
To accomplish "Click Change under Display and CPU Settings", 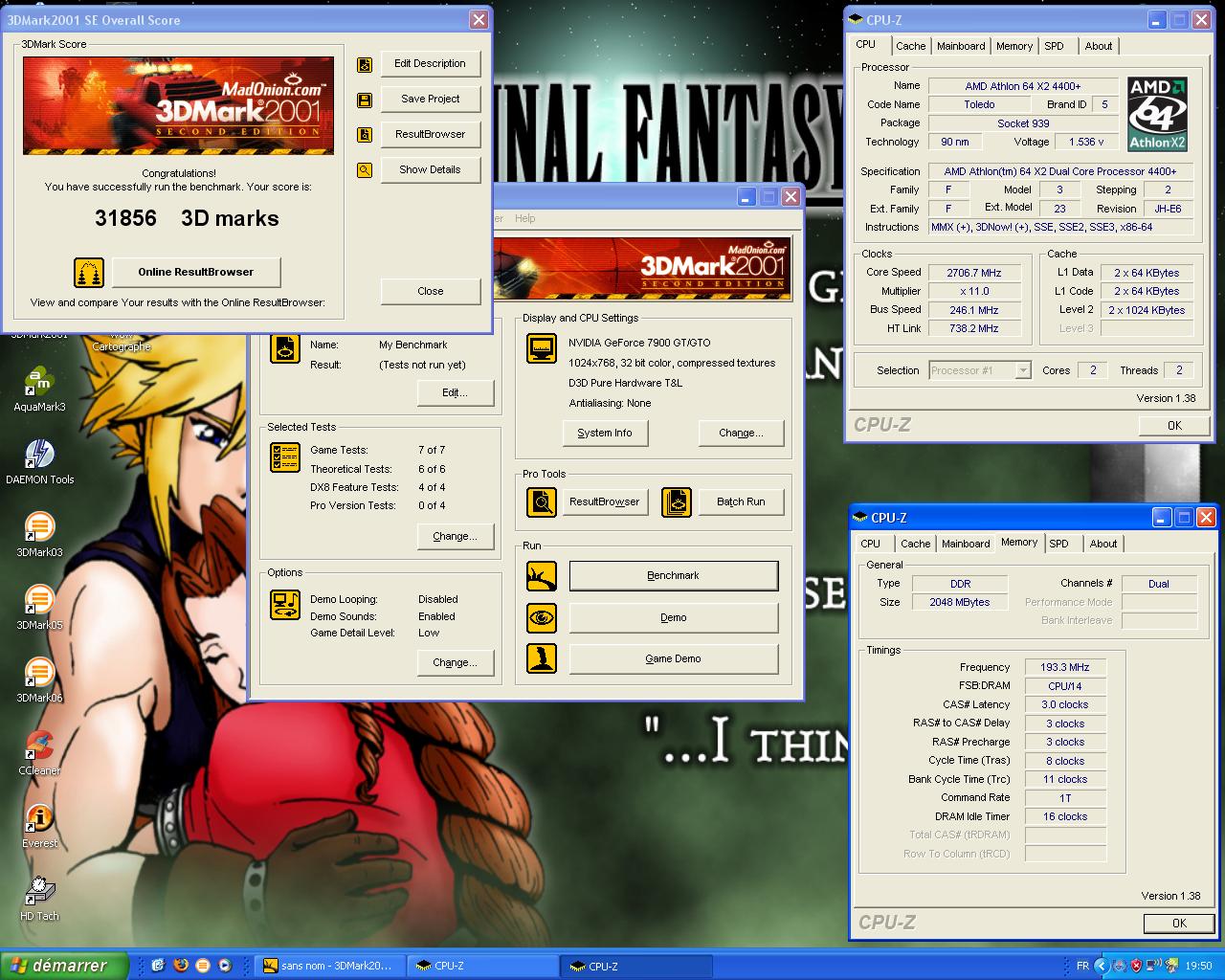I will click(742, 434).
